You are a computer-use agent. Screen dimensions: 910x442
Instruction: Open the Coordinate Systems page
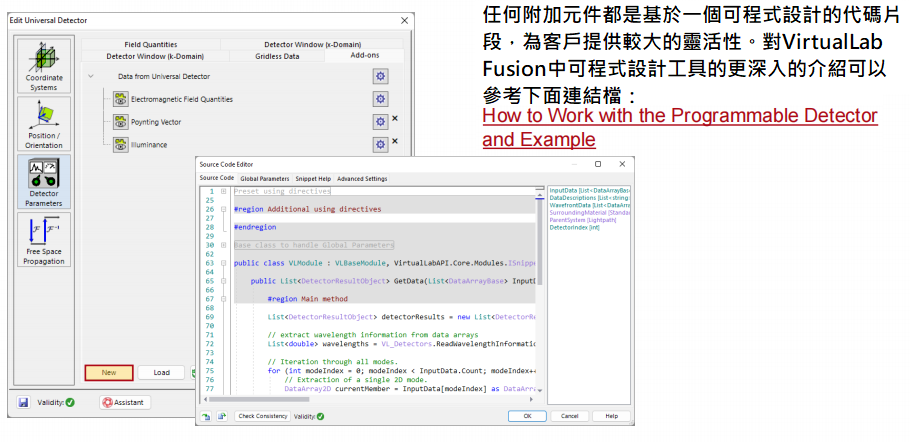[x=44, y=66]
